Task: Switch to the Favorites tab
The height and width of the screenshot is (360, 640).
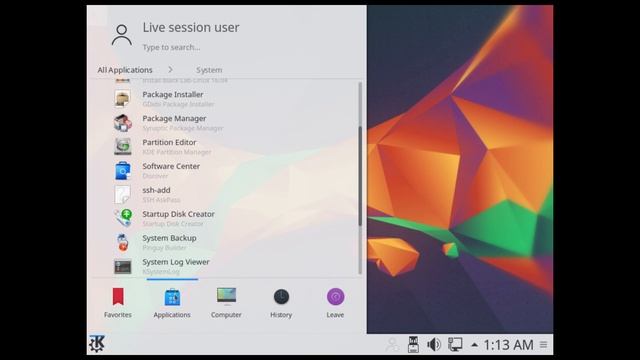Action: click(x=118, y=303)
